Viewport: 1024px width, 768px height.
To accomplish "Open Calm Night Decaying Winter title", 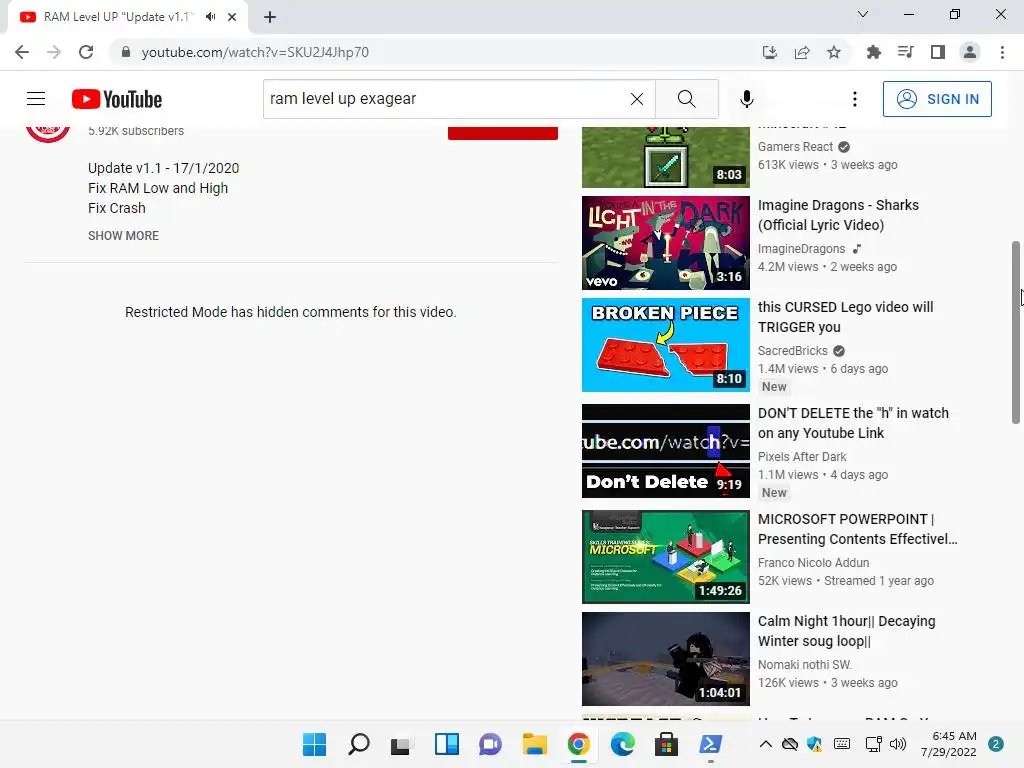I will coord(846,631).
